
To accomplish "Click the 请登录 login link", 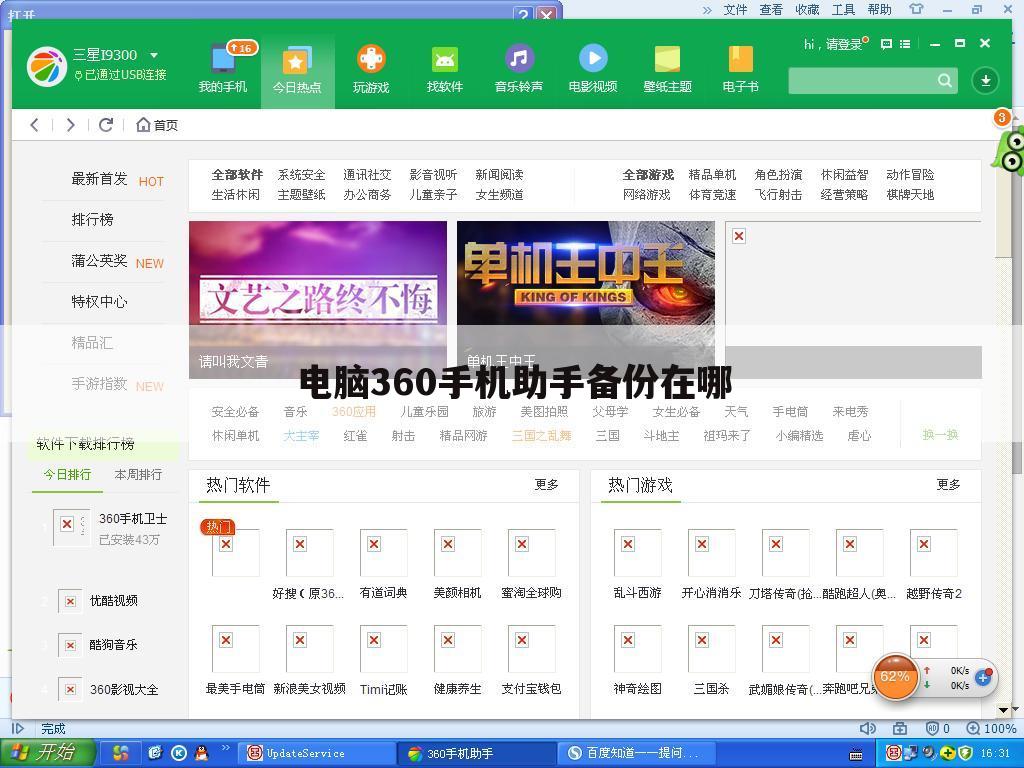I will pyautogui.click(x=844, y=44).
